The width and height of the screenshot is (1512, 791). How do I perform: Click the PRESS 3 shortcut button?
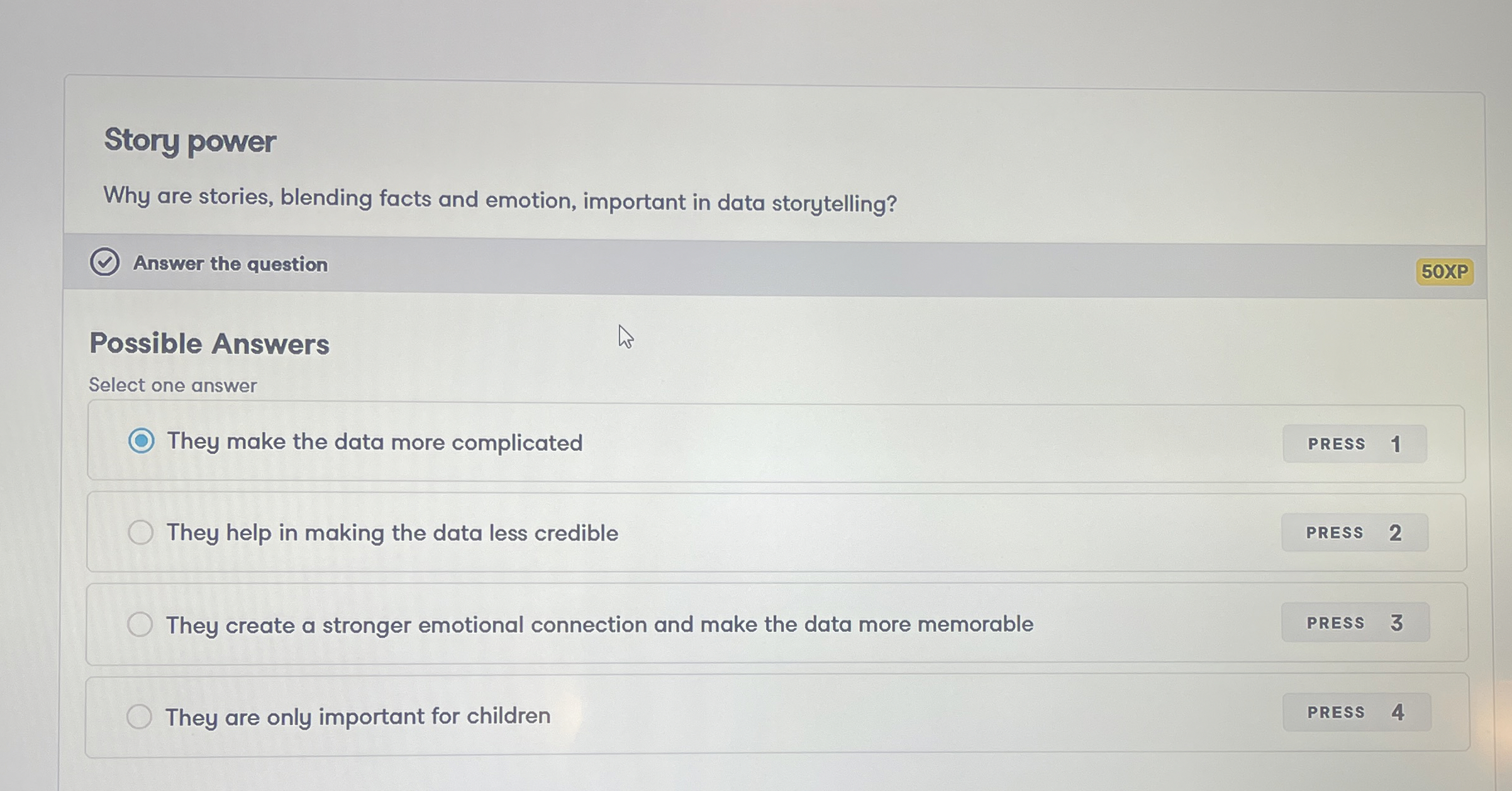coord(1355,622)
